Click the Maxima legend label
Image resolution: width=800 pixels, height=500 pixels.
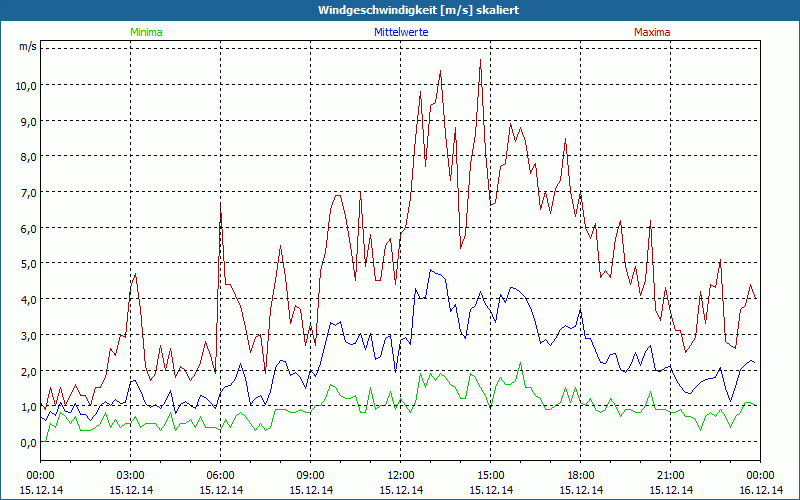[652, 32]
